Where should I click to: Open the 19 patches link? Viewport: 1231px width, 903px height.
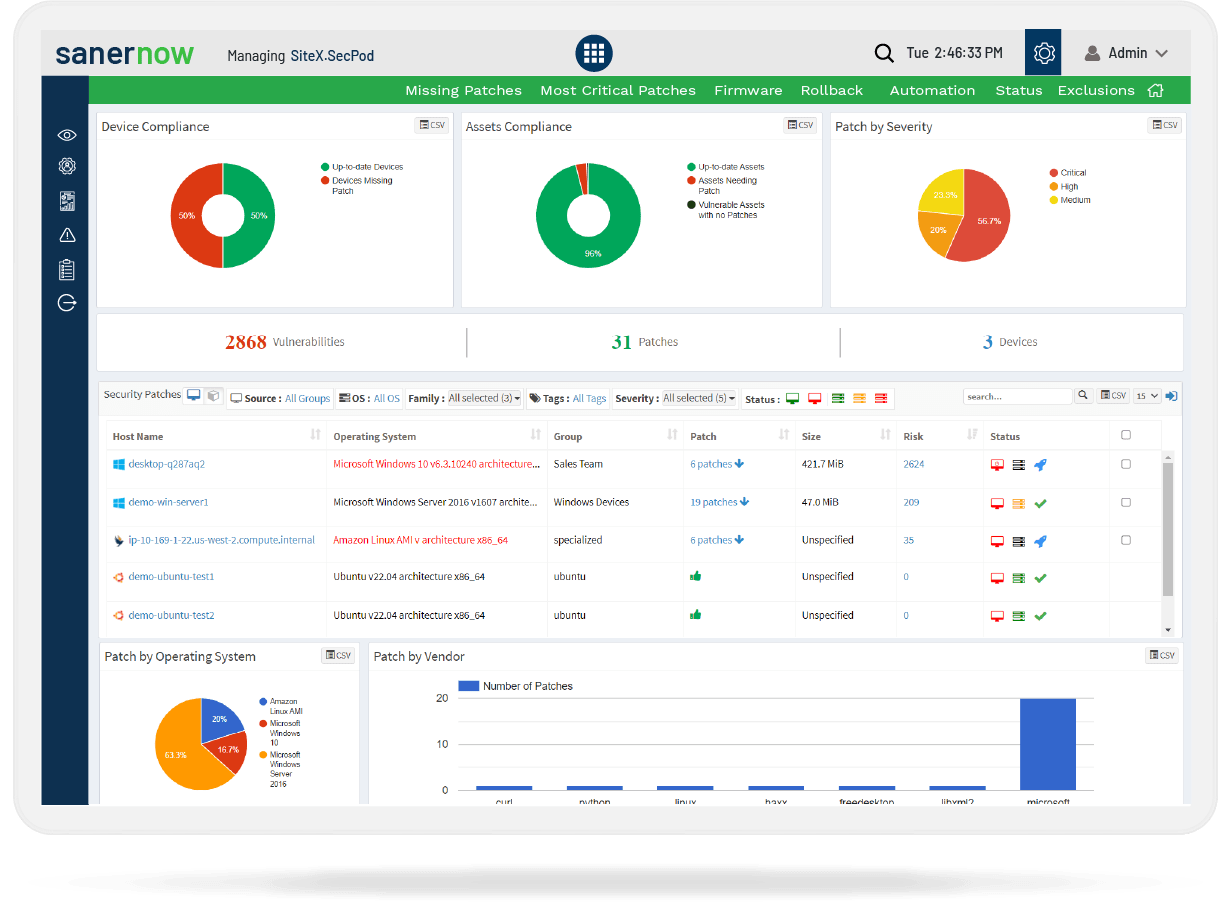coord(719,502)
